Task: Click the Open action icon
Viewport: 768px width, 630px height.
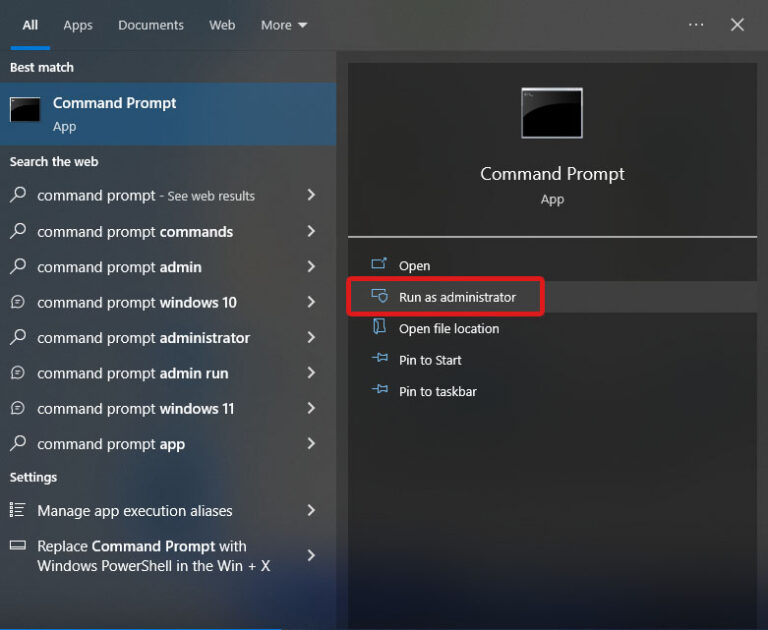Action: [x=379, y=265]
